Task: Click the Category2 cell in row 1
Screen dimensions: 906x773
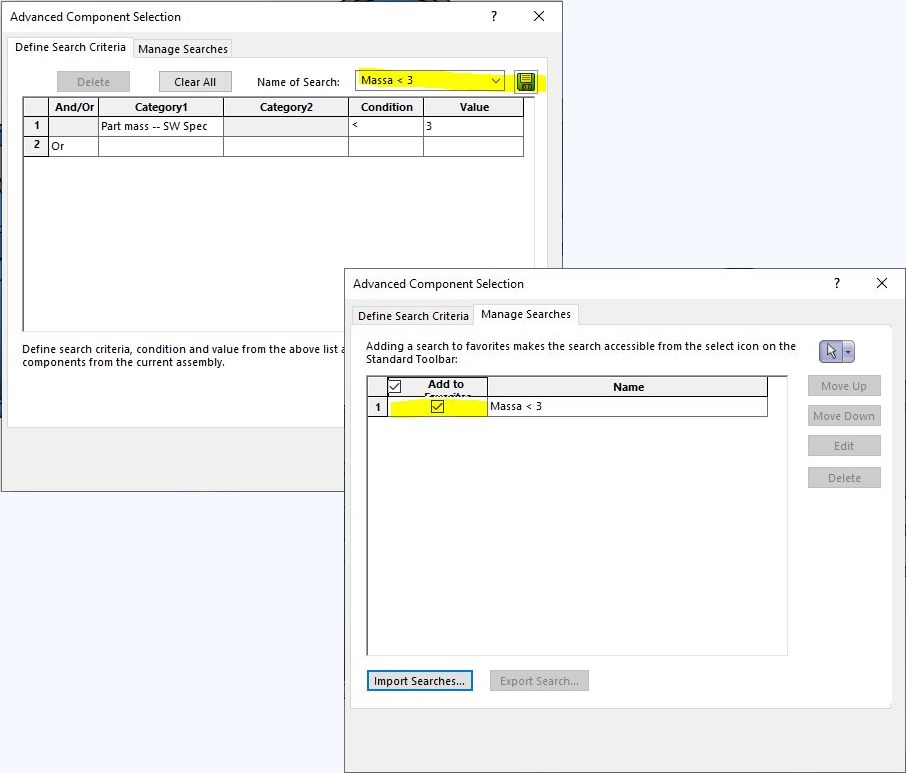Action: tap(285, 127)
